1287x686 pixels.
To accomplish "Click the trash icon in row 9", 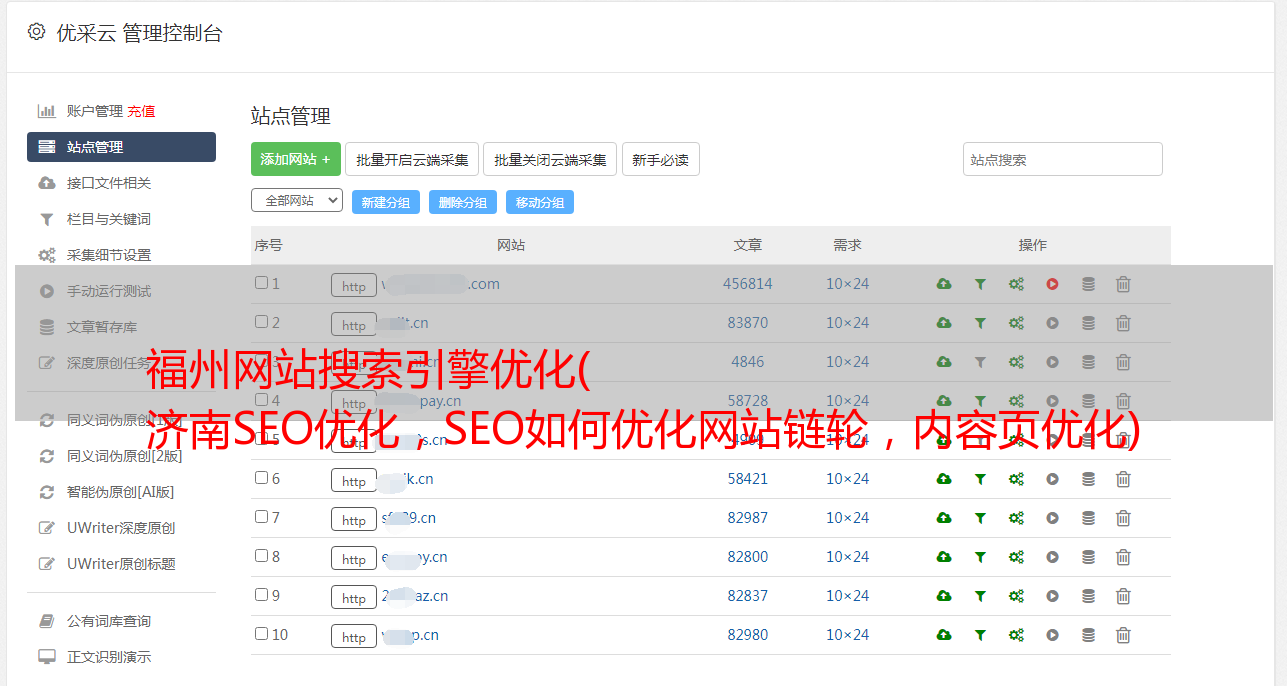I will coord(1123,596).
